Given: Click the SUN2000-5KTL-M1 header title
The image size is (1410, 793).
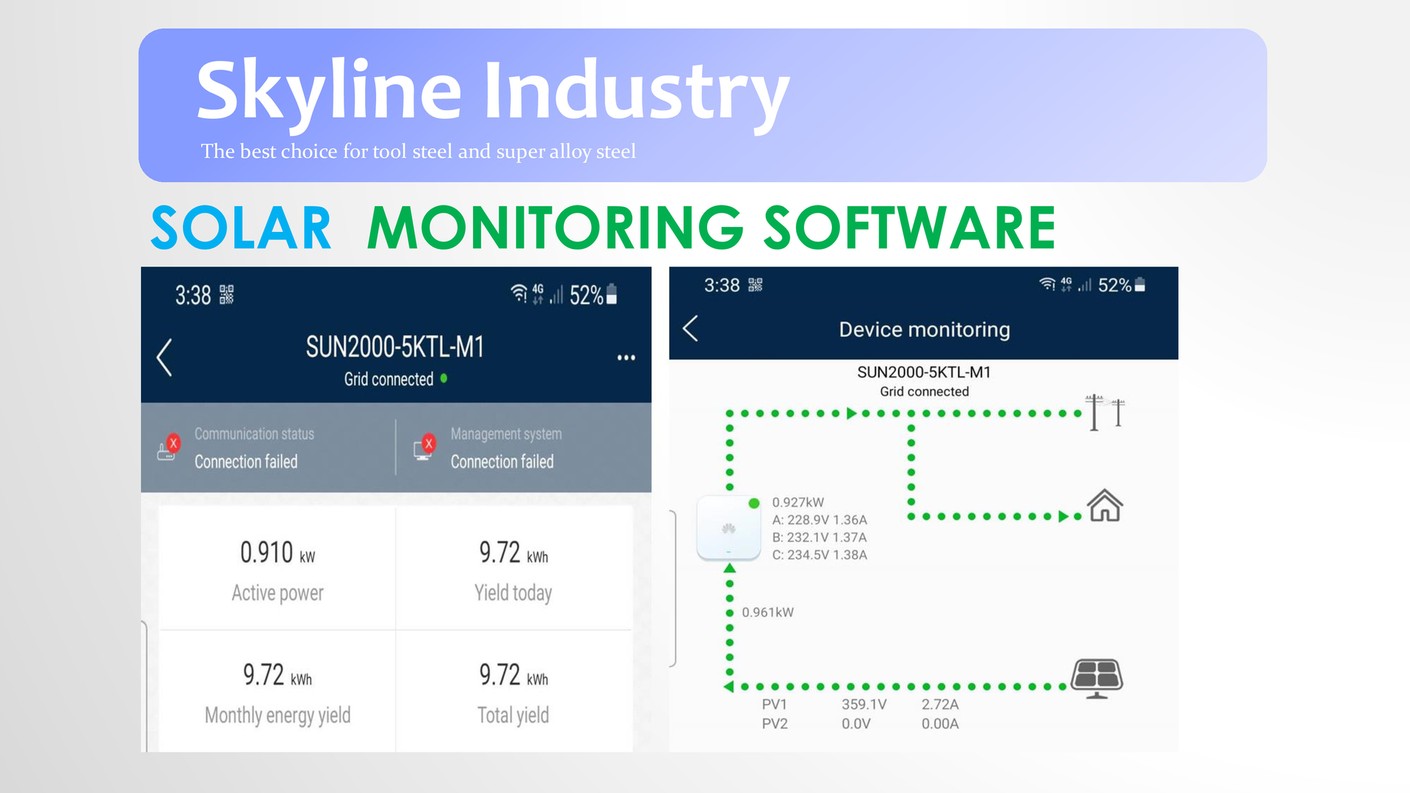Looking at the screenshot, I should (395, 347).
